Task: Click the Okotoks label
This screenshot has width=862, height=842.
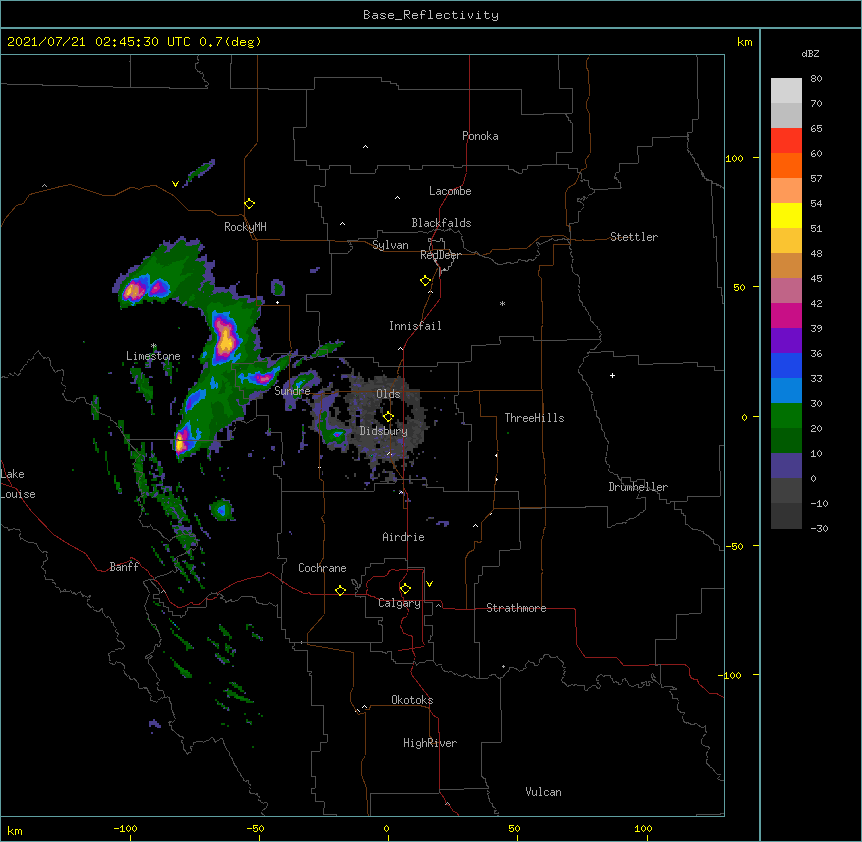Action: (x=412, y=700)
